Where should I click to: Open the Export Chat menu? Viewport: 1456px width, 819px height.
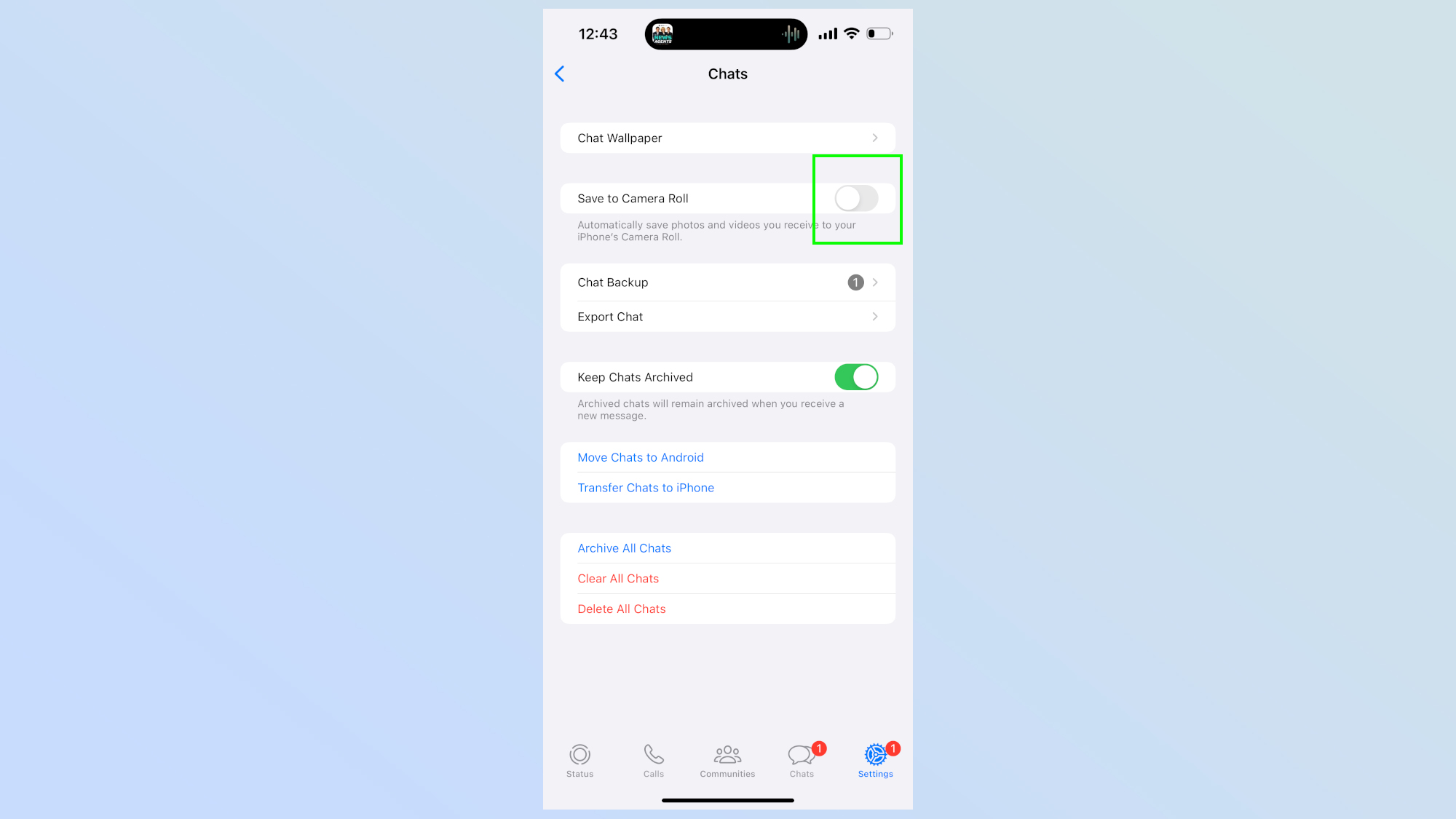(728, 316)
